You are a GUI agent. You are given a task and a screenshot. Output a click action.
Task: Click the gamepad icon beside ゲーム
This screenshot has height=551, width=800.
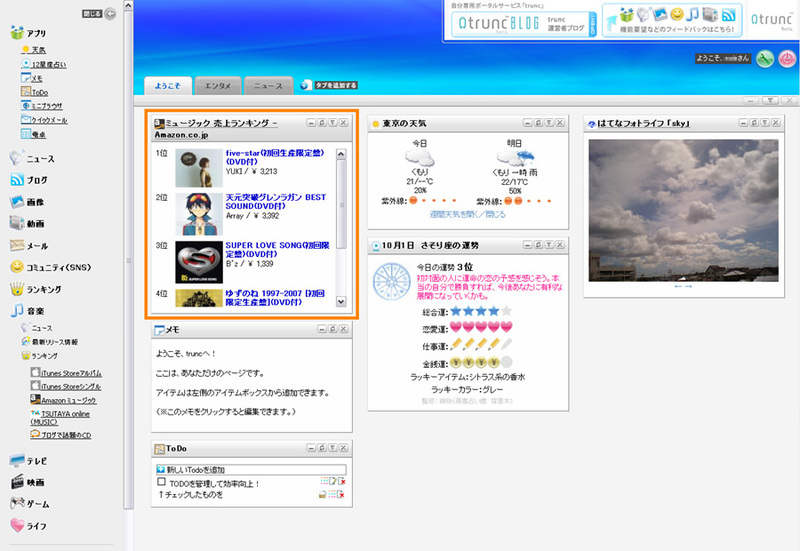click(17, 503)
